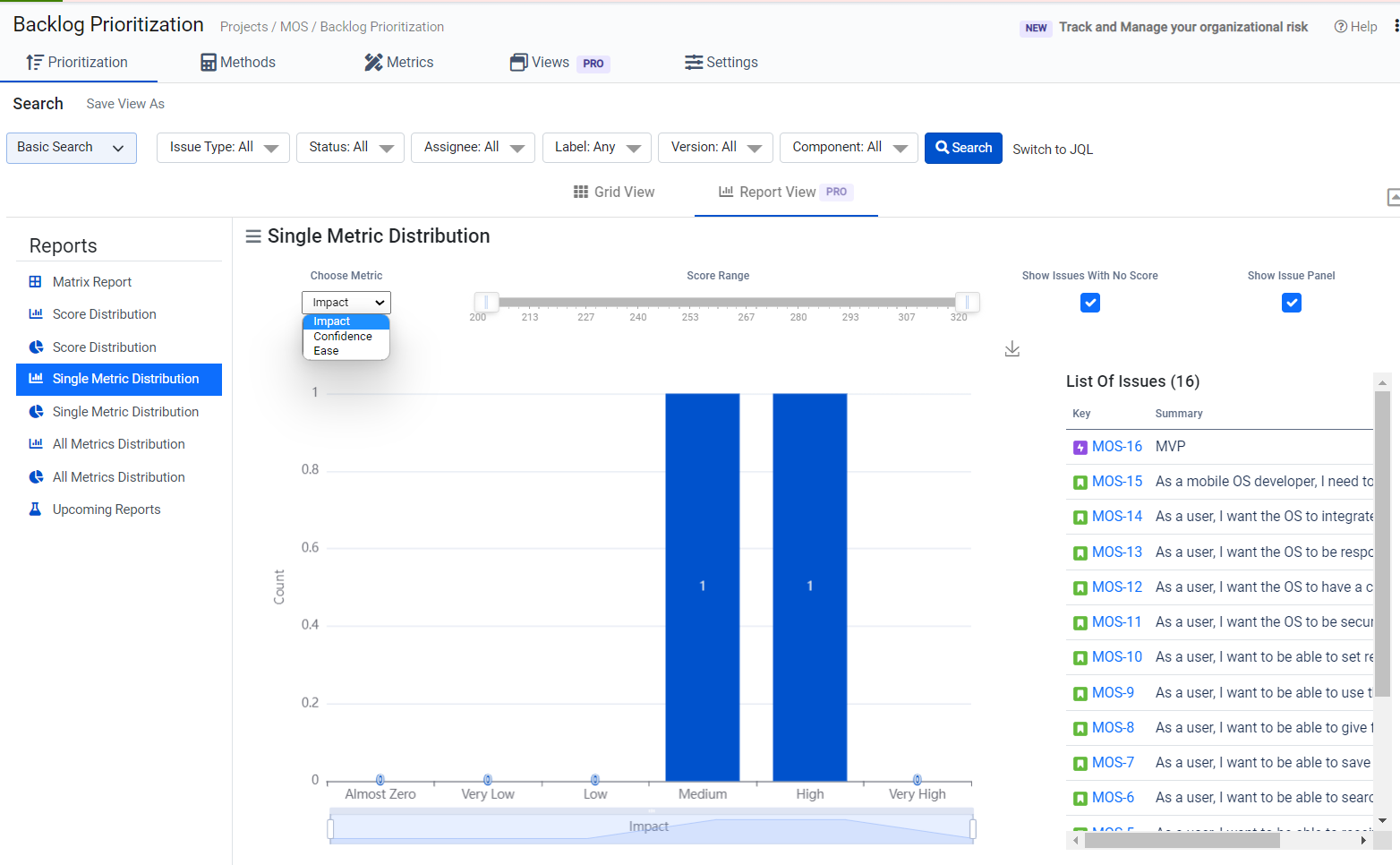Click the Help question mark icon
This screenshot has height=865, width=1400.
(1340, 27)
